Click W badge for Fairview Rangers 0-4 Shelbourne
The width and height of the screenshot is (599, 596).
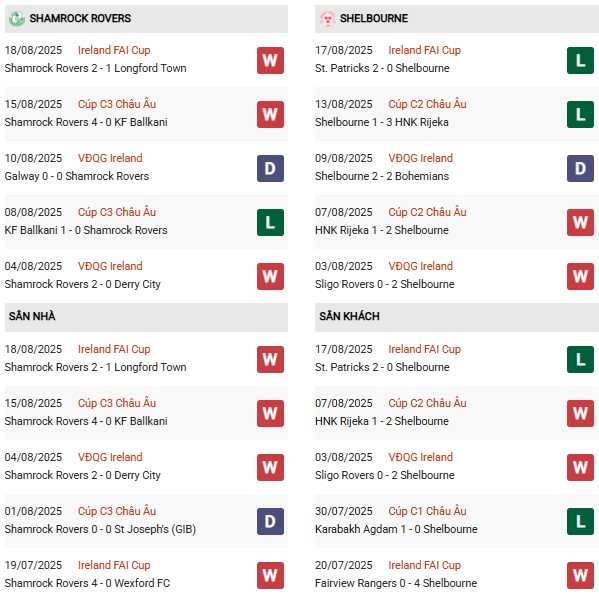[580, 575]
